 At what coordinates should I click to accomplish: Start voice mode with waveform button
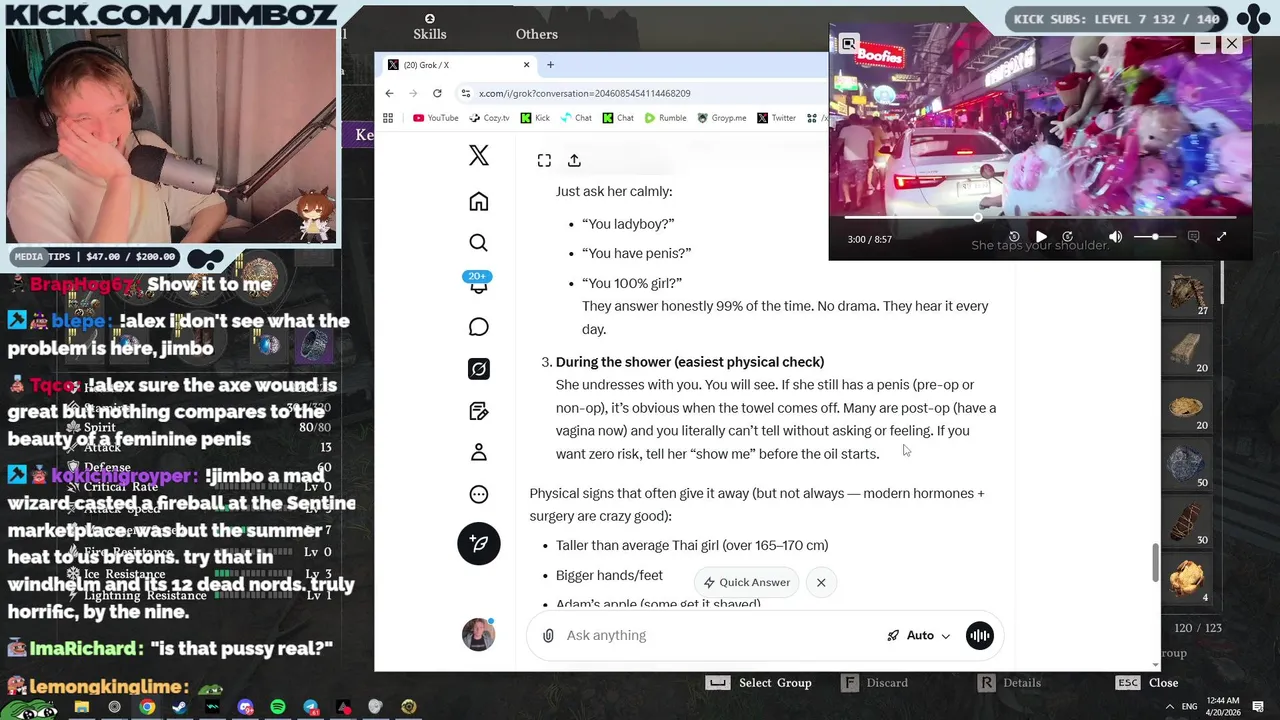click(979, 635)
